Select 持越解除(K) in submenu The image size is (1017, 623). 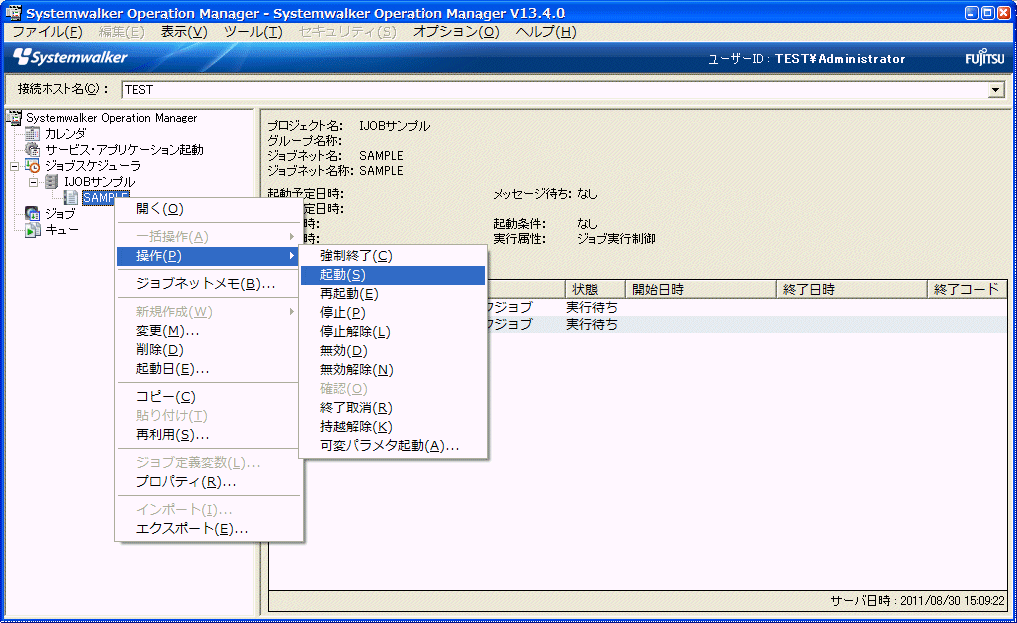[x=393, y=427]
